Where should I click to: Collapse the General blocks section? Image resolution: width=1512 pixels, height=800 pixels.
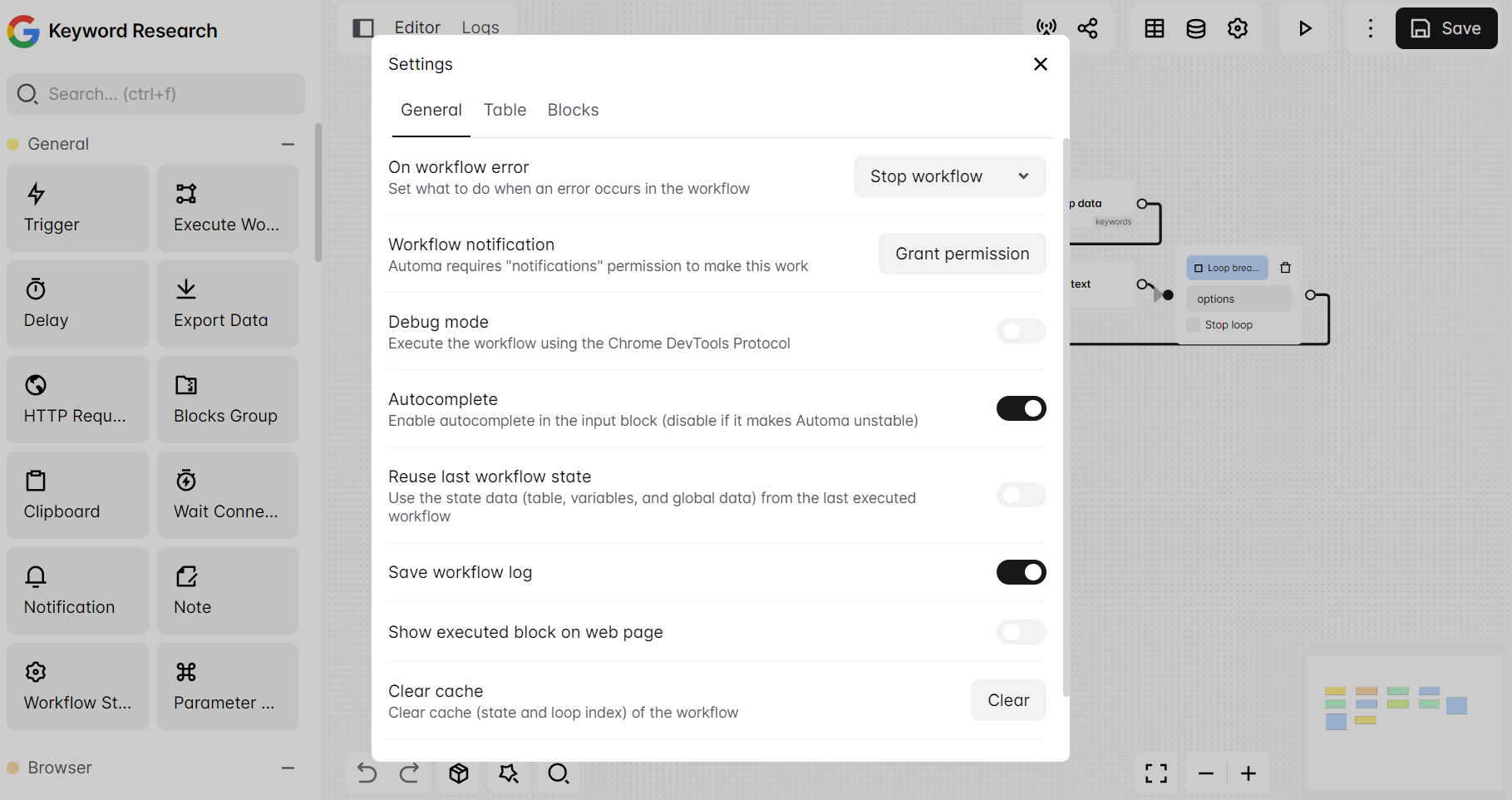[288, 144]
